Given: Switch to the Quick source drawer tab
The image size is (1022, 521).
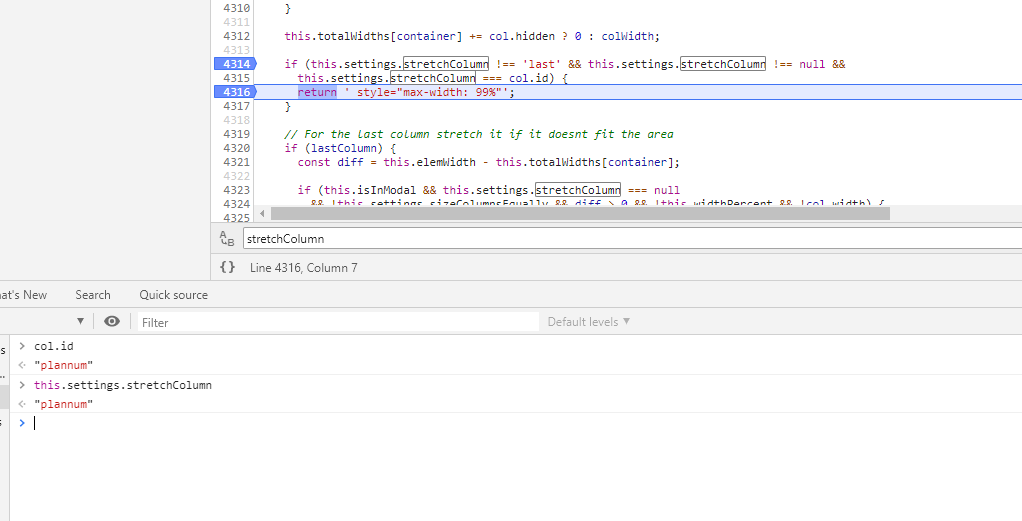Looking at the screenshot, I should click(x=173, y=295).
